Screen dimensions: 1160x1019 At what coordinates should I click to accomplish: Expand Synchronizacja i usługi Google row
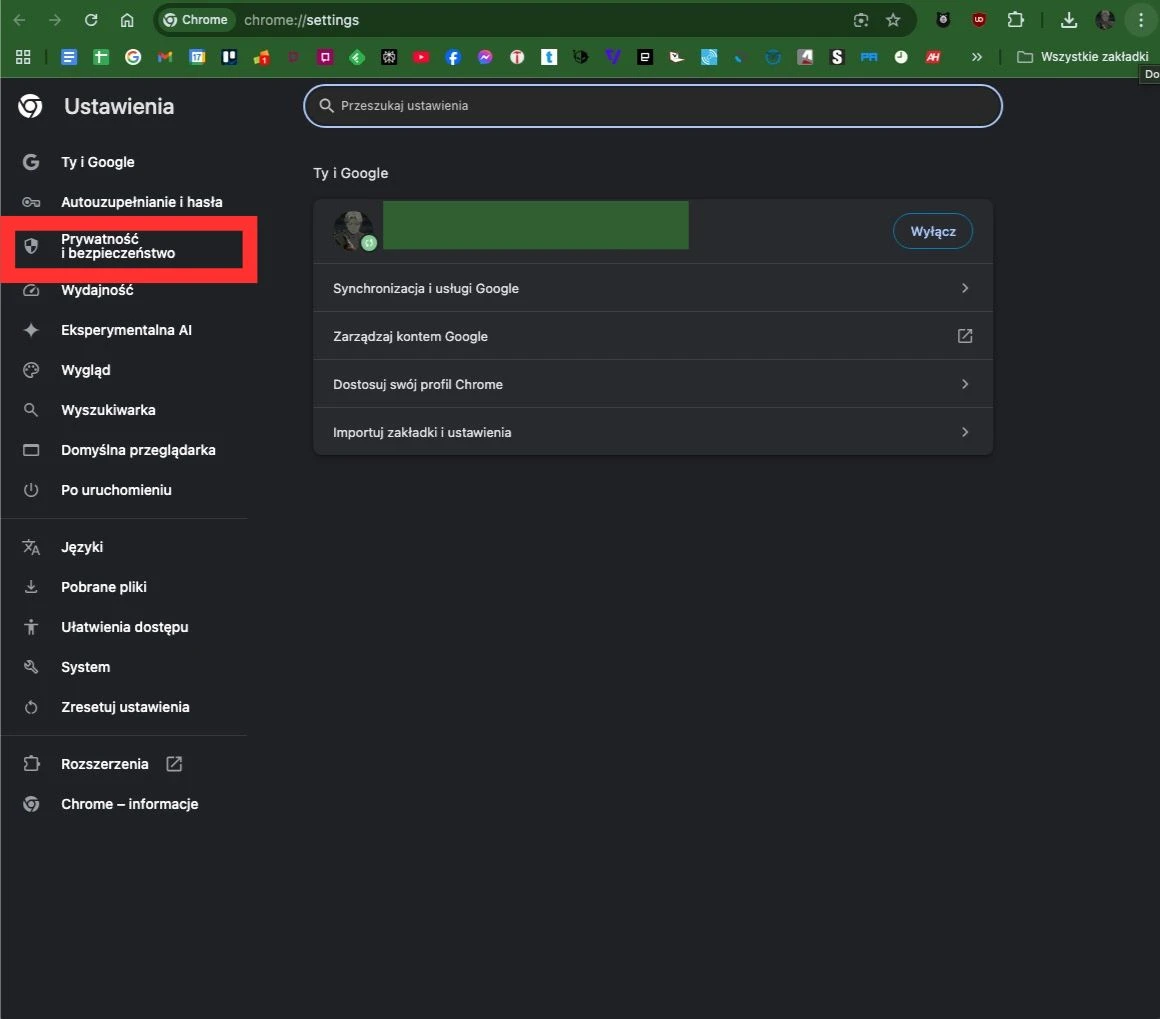652,288
